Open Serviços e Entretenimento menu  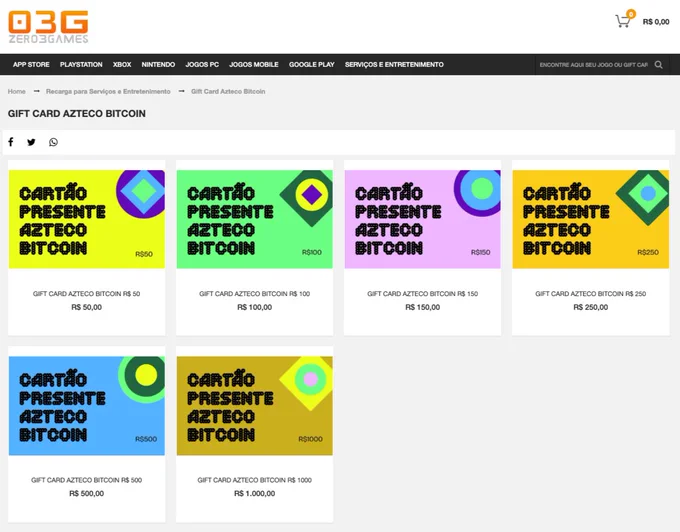(x=394, y=65)
